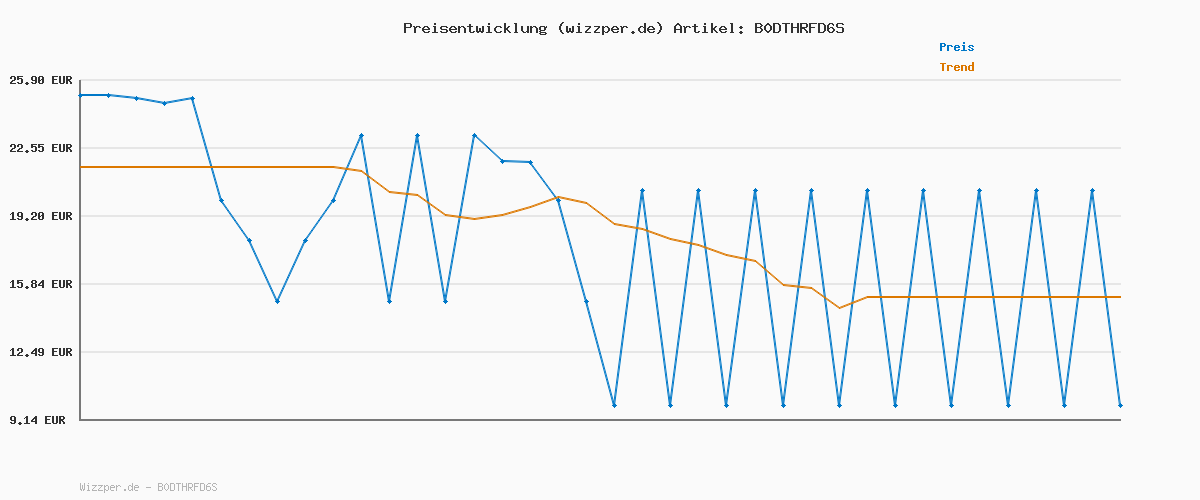The width and height of the screenshot is (1200, 500).
Task: Click the word "Preisentwicklung" in the chart title
Action: click(475, 28)
